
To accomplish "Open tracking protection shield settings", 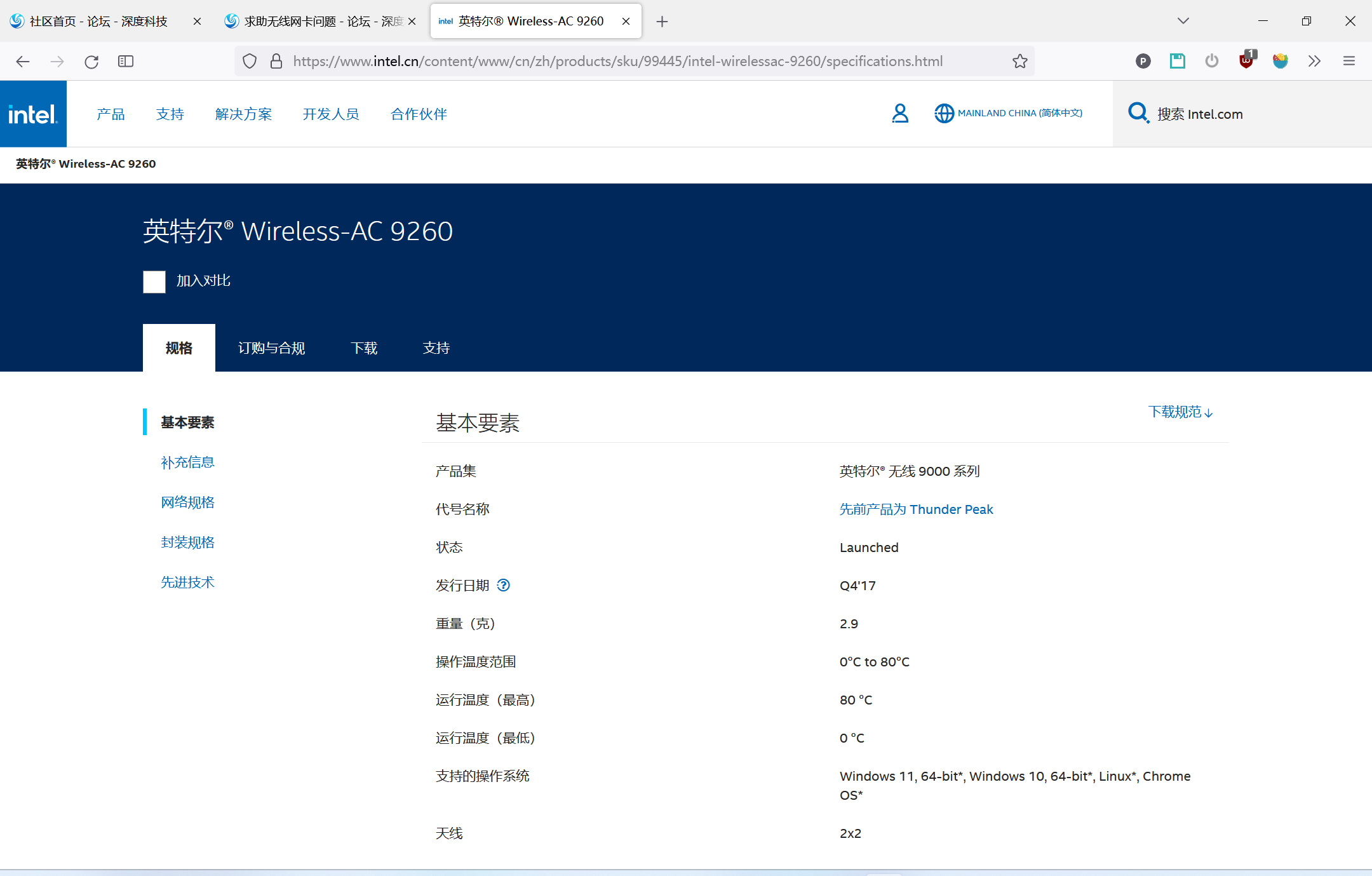I will [250, 61].
